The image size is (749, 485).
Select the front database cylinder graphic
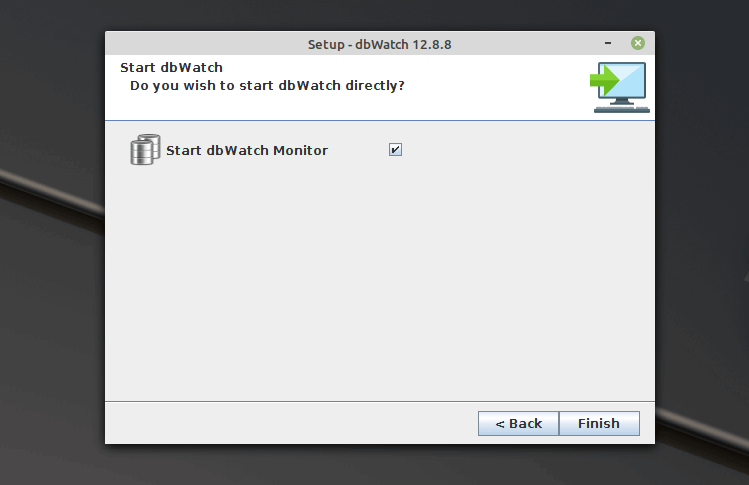[141, 153]
